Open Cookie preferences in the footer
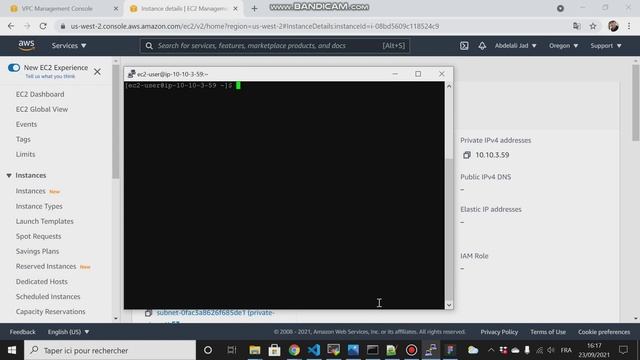This screenshot has width=640, height=360. point(604,332)
